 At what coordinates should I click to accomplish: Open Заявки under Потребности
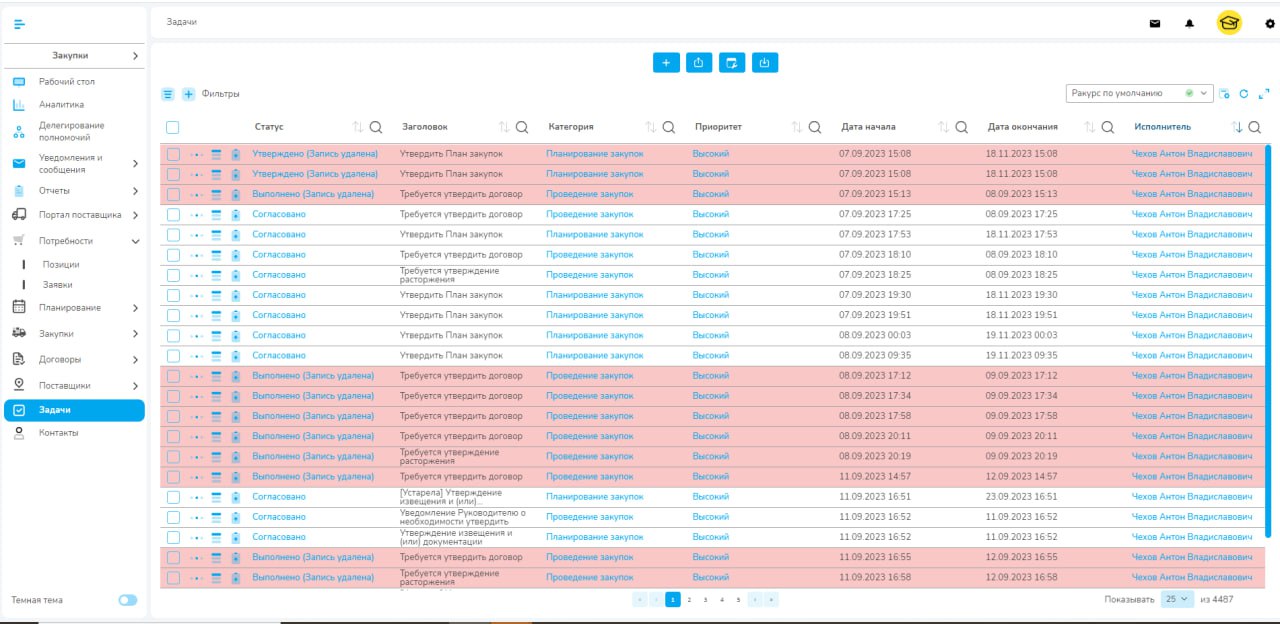57,285
